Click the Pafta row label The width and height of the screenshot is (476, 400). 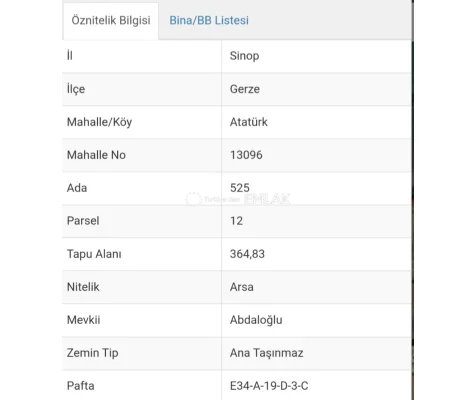(81, 386)
